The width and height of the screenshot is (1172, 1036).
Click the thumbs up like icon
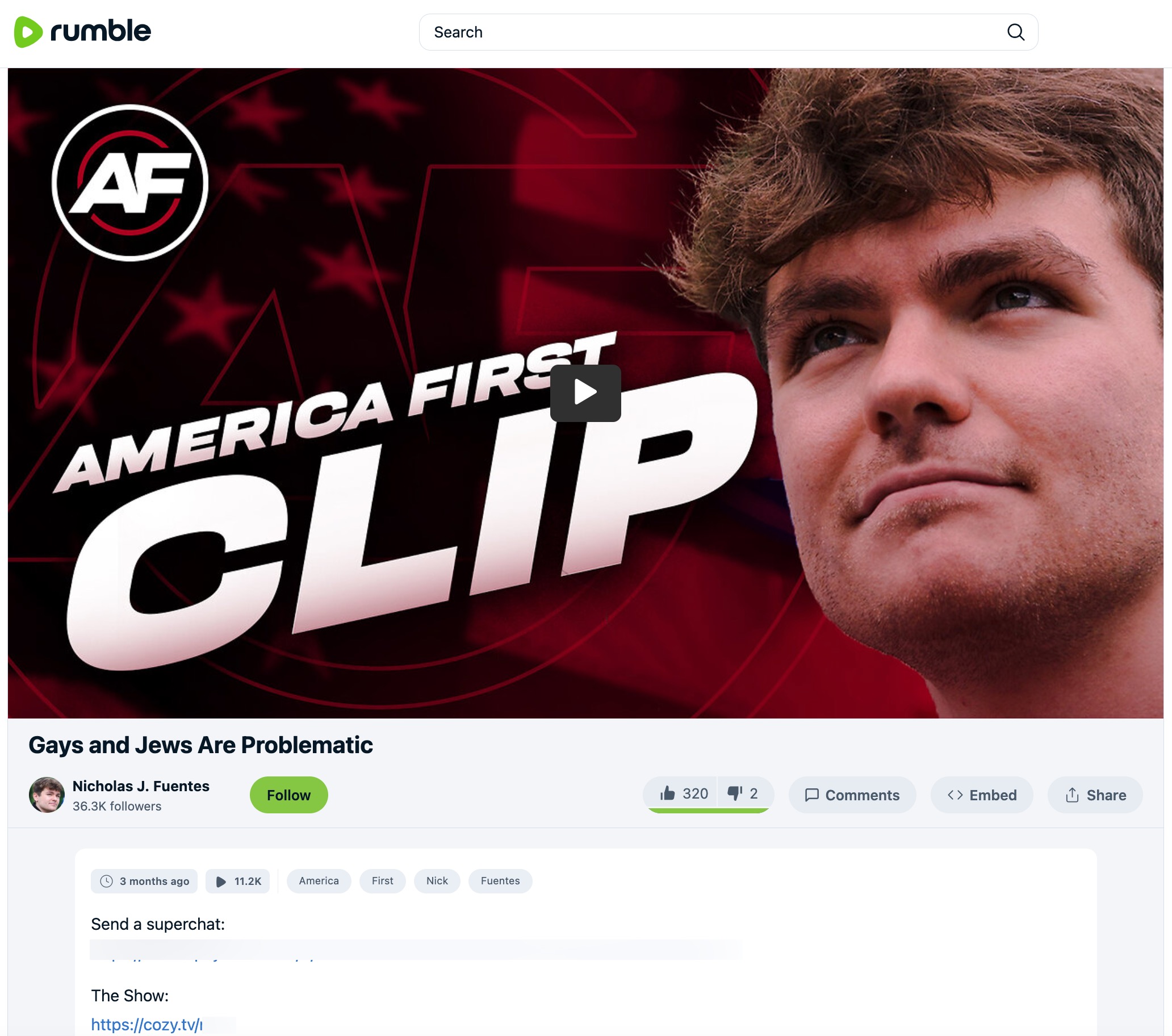pos(667,793)
